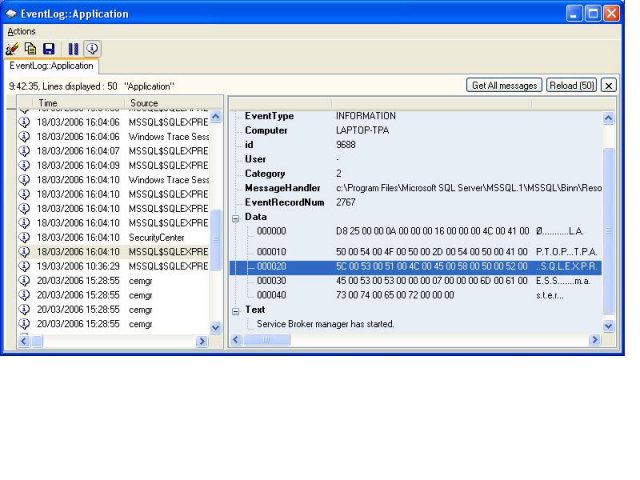Collapse the Text tree node
640x480 pixels.
click(236, 311)
